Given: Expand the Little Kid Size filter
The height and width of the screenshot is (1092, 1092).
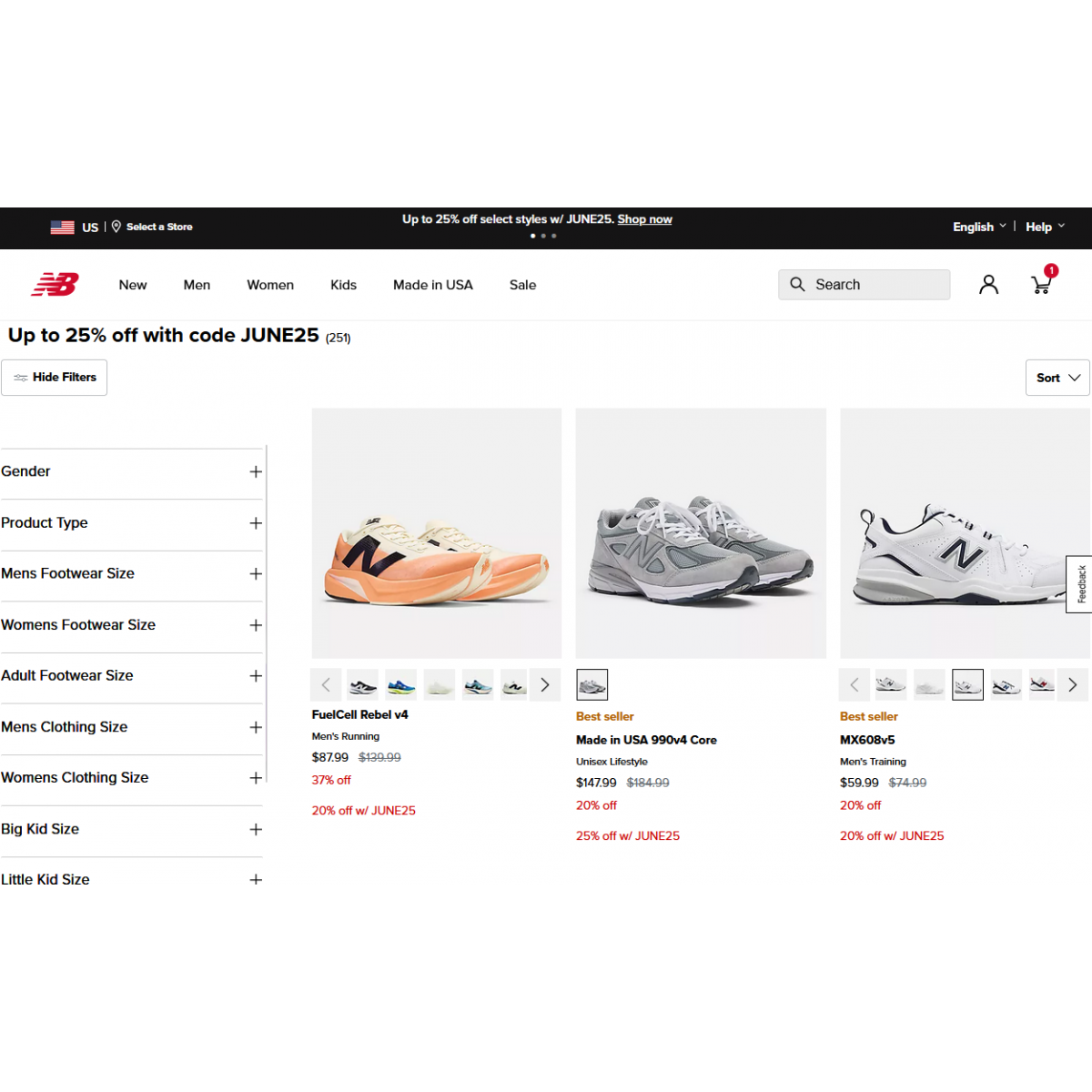Looking at the screenshot, I should coord(132,880).
